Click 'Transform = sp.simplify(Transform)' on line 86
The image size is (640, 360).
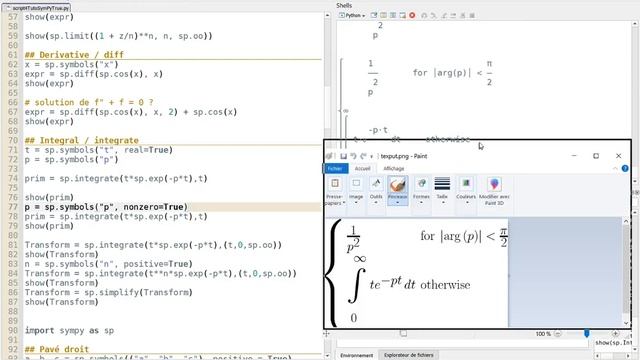[109, 292]
